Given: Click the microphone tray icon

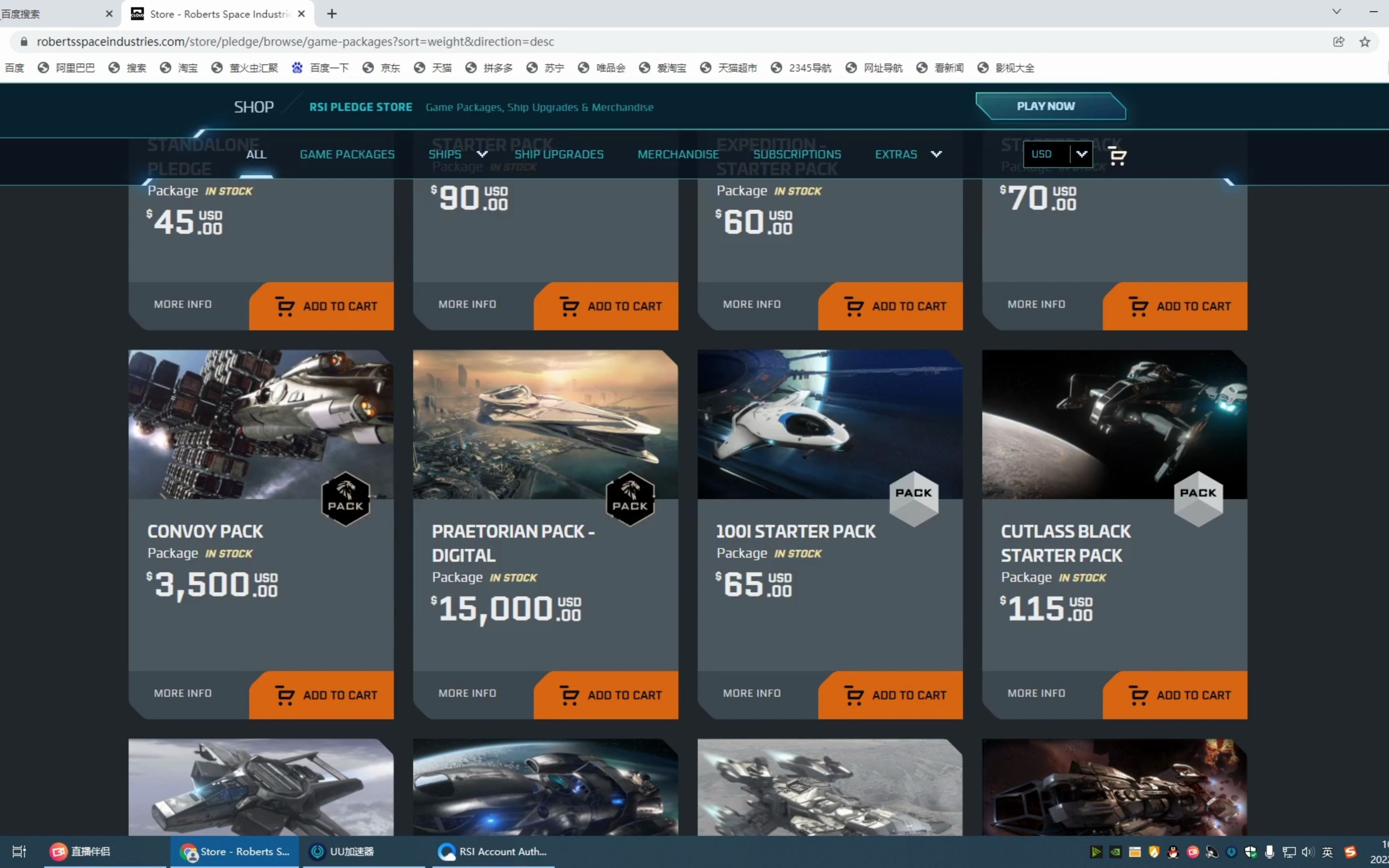Looking at the screenshot, I should click(x=1270, y=852).
